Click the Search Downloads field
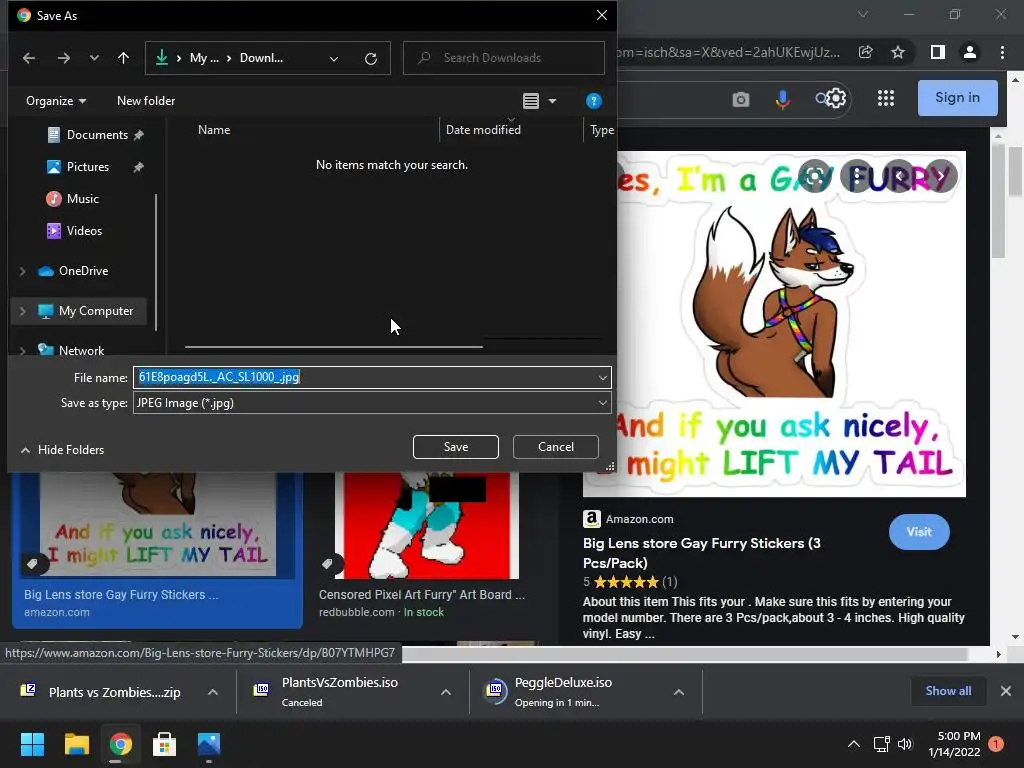Screen dimensions: 1024x768 (504, 58)
